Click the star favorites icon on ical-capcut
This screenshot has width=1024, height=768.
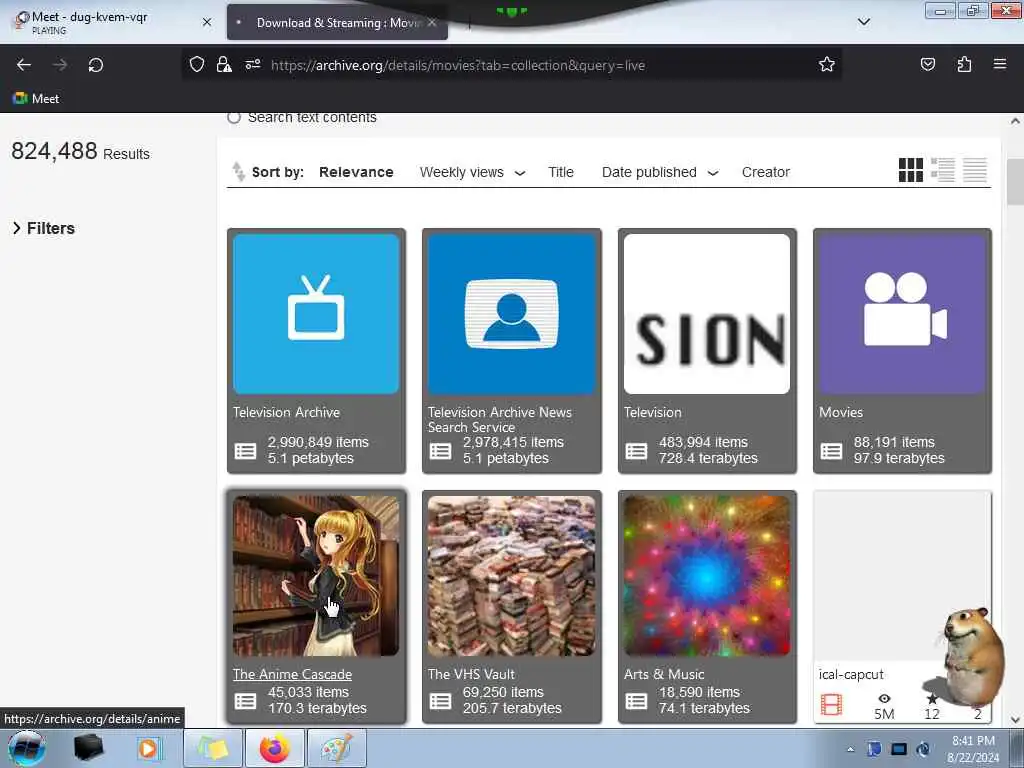pyautogui.click(x=932, y=699)
